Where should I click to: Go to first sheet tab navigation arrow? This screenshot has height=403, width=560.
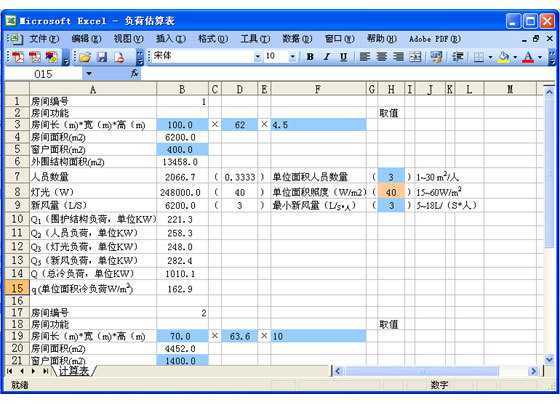click(x=10, y=371)
